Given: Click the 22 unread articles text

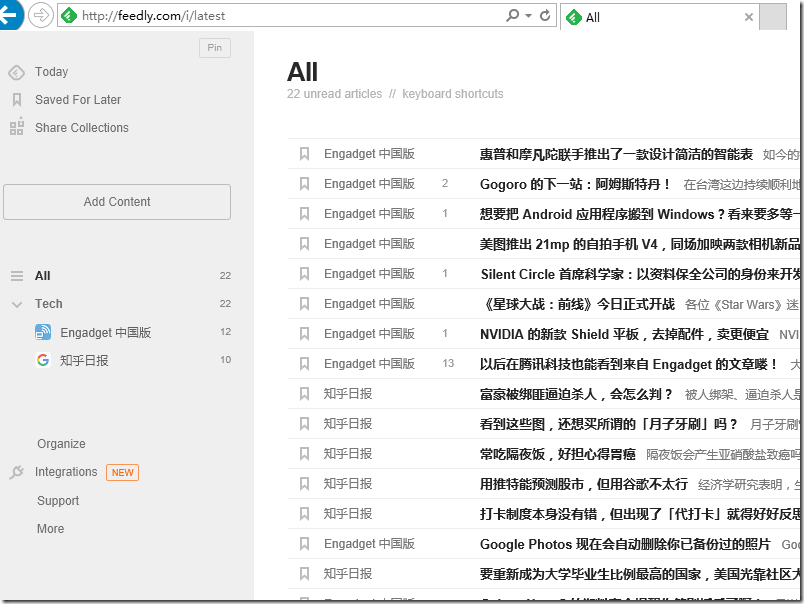Looking at the screenshot, I should (334, 94).
